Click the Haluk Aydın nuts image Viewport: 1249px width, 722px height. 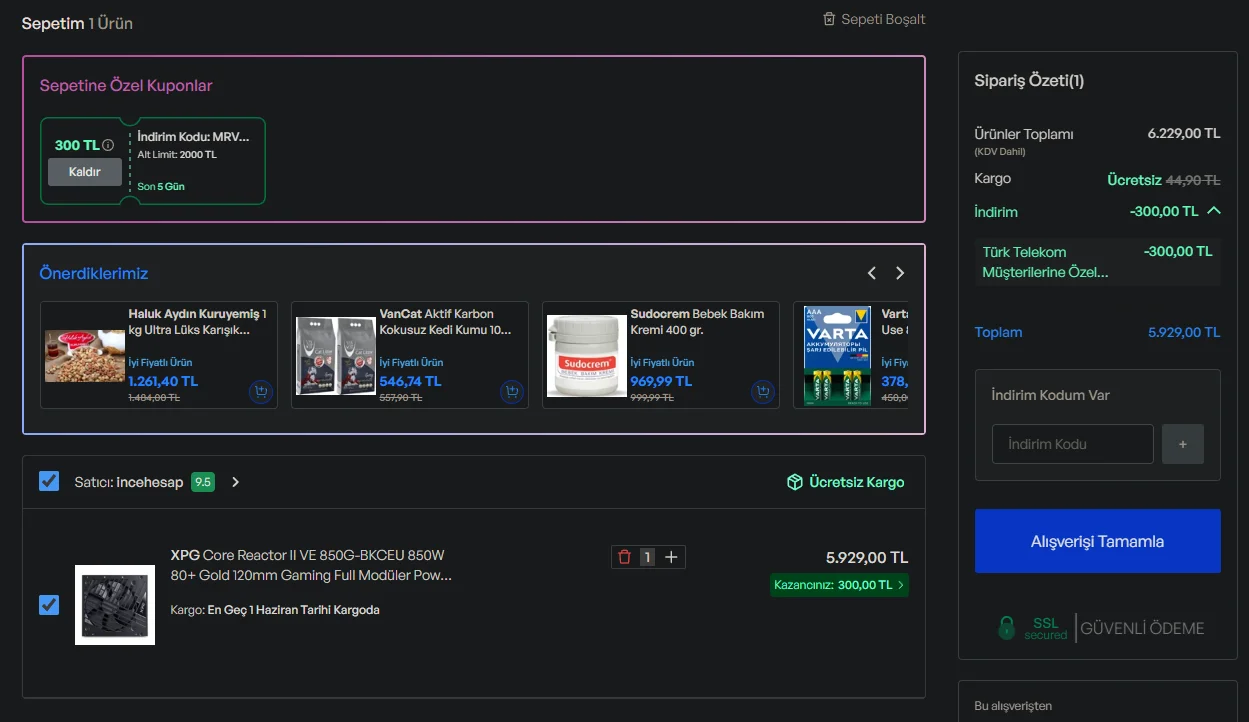[x=85, y=356]
